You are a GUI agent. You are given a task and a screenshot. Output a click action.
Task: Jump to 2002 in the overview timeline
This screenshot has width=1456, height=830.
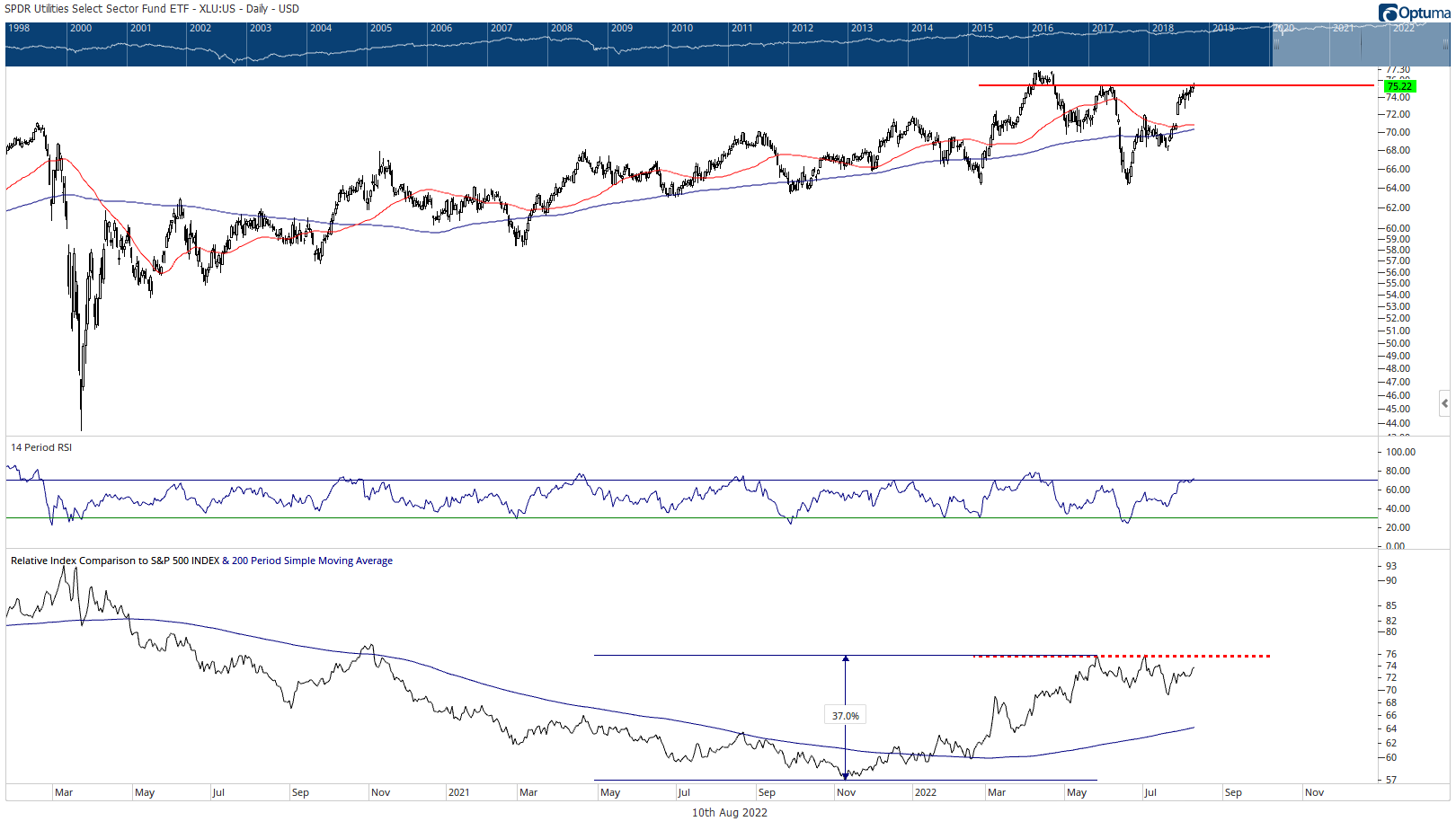click(x=201, y=29)
